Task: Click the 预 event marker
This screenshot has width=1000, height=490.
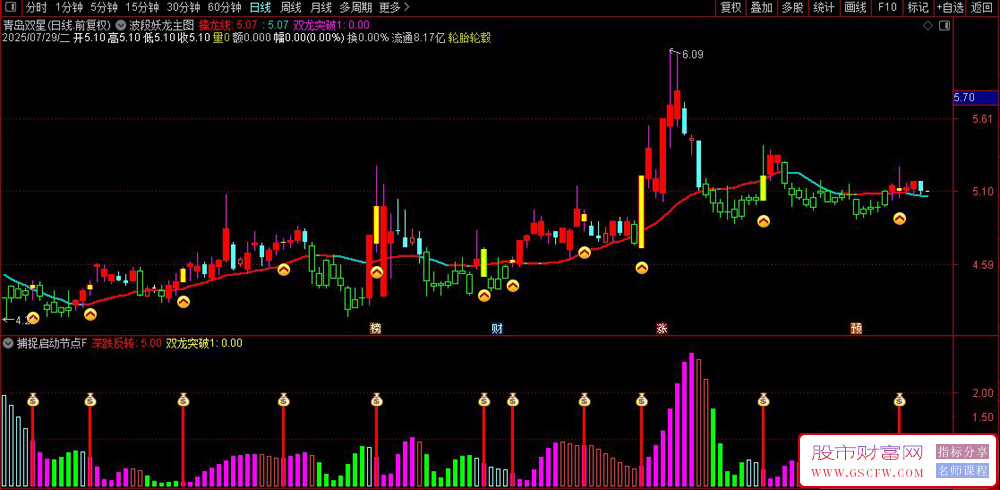Action: pos(857,329)
